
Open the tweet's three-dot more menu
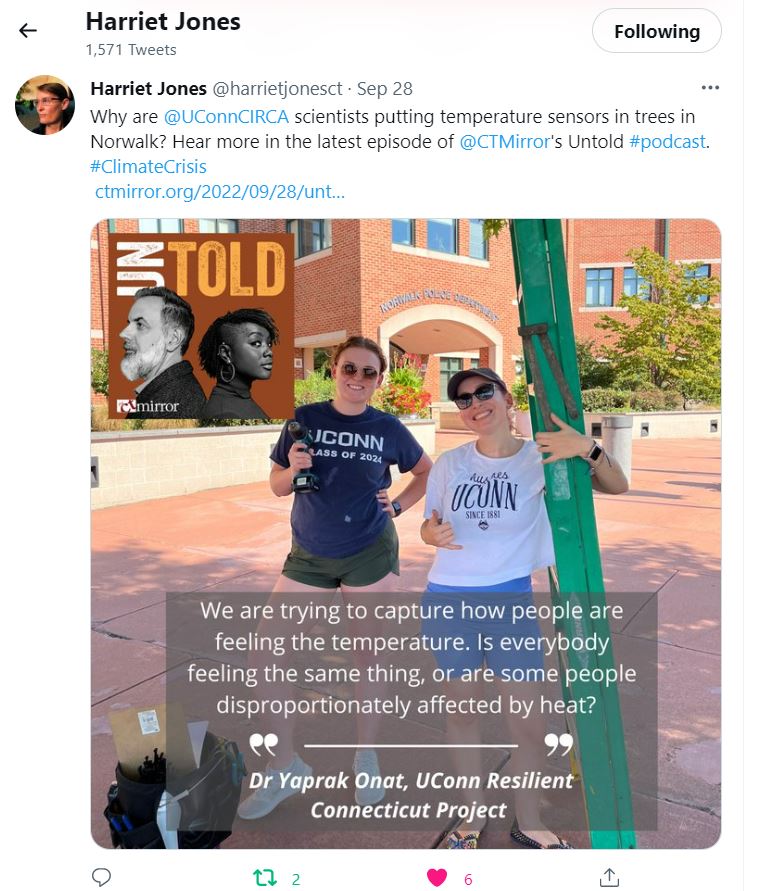click(710, 88)
